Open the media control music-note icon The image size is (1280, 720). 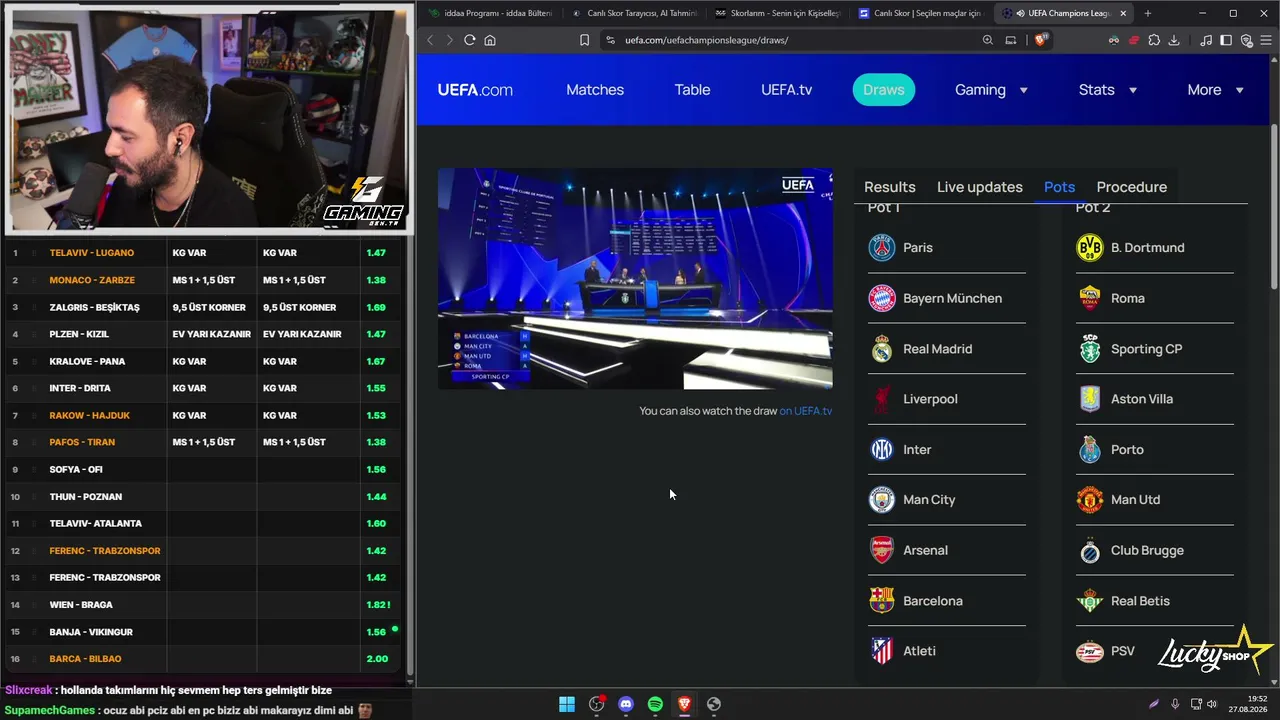tap(1206, 40)
